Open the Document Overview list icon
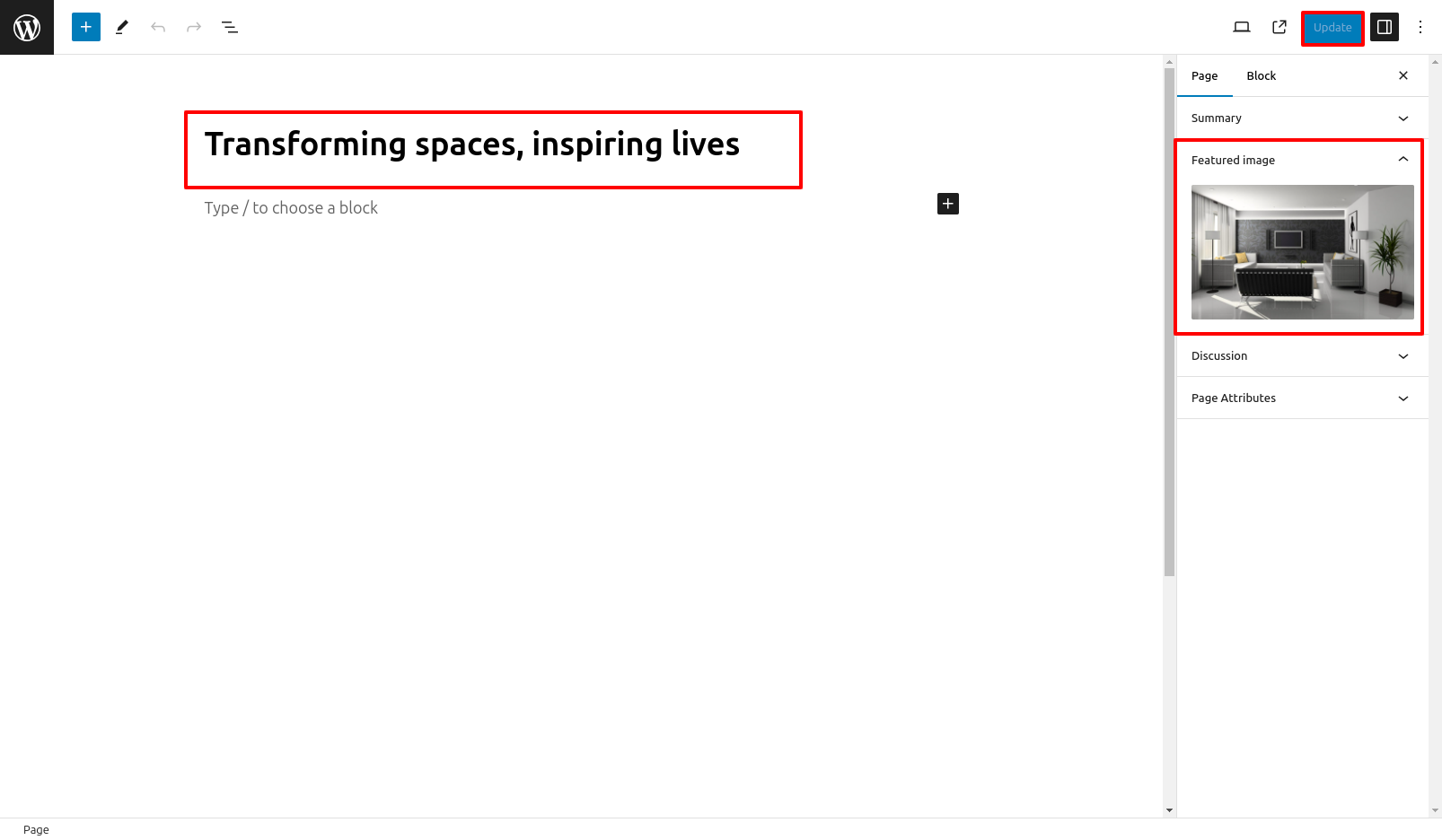1442x840 pixels. click(x=230, y=27)
